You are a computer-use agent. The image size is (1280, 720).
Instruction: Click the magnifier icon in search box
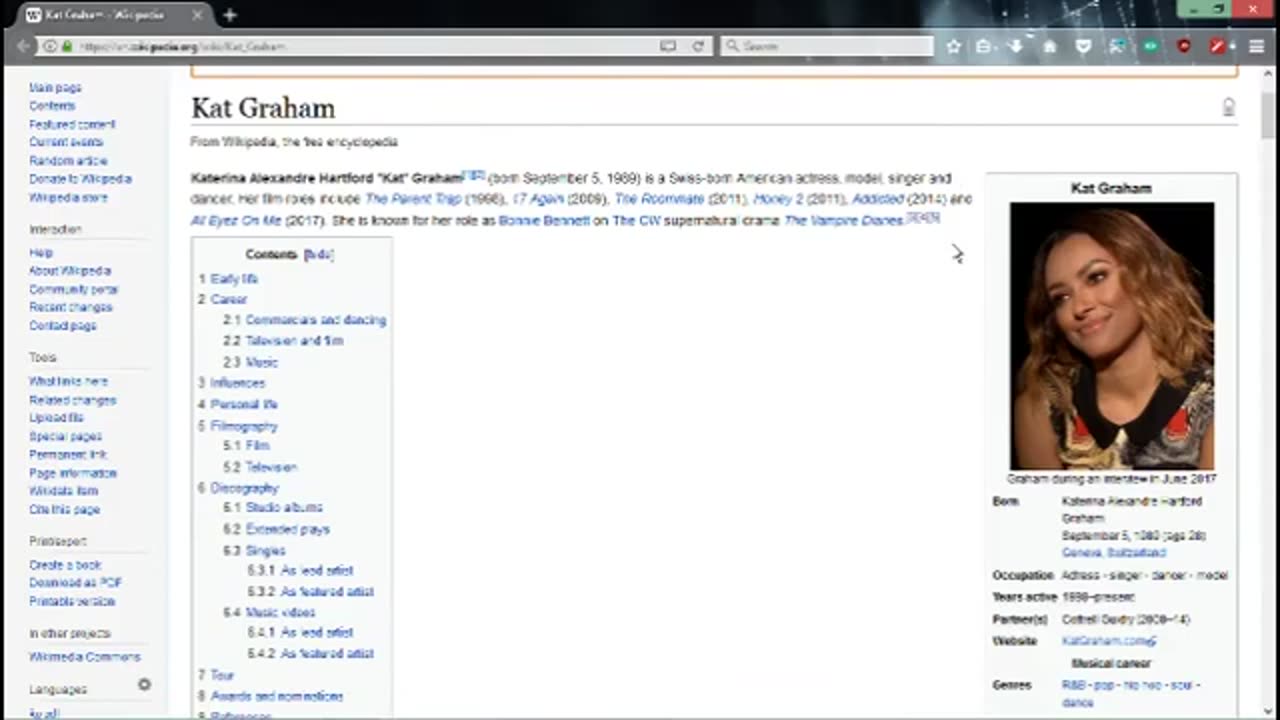(732, 46)
